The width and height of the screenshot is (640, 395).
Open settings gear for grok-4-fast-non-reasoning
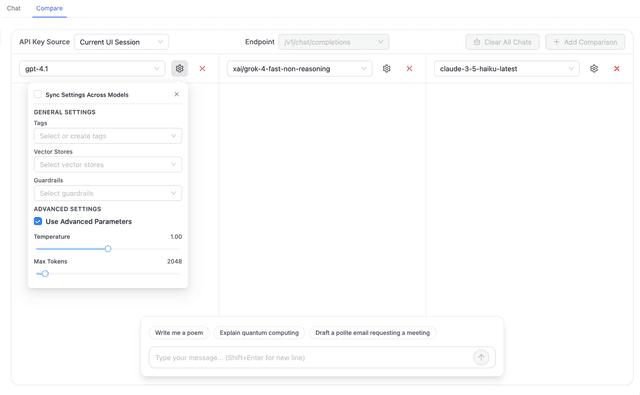[387, 69]
